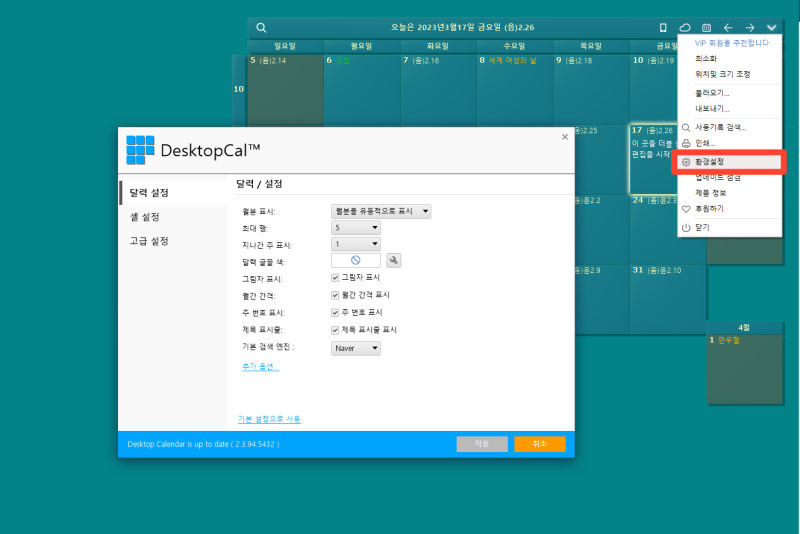Image resolution: width=800 pixels, height=534 pixels.
Task: Choose 사용기록 검색... from the menu
Action: [730, 128]
